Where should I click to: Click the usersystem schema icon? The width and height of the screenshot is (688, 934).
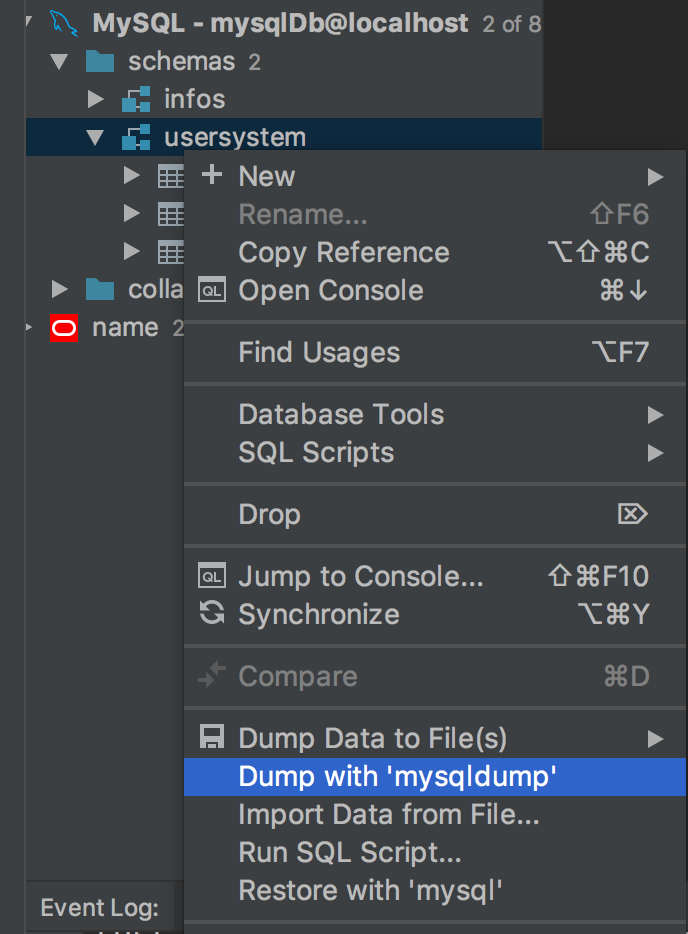(x=136, y=138)
